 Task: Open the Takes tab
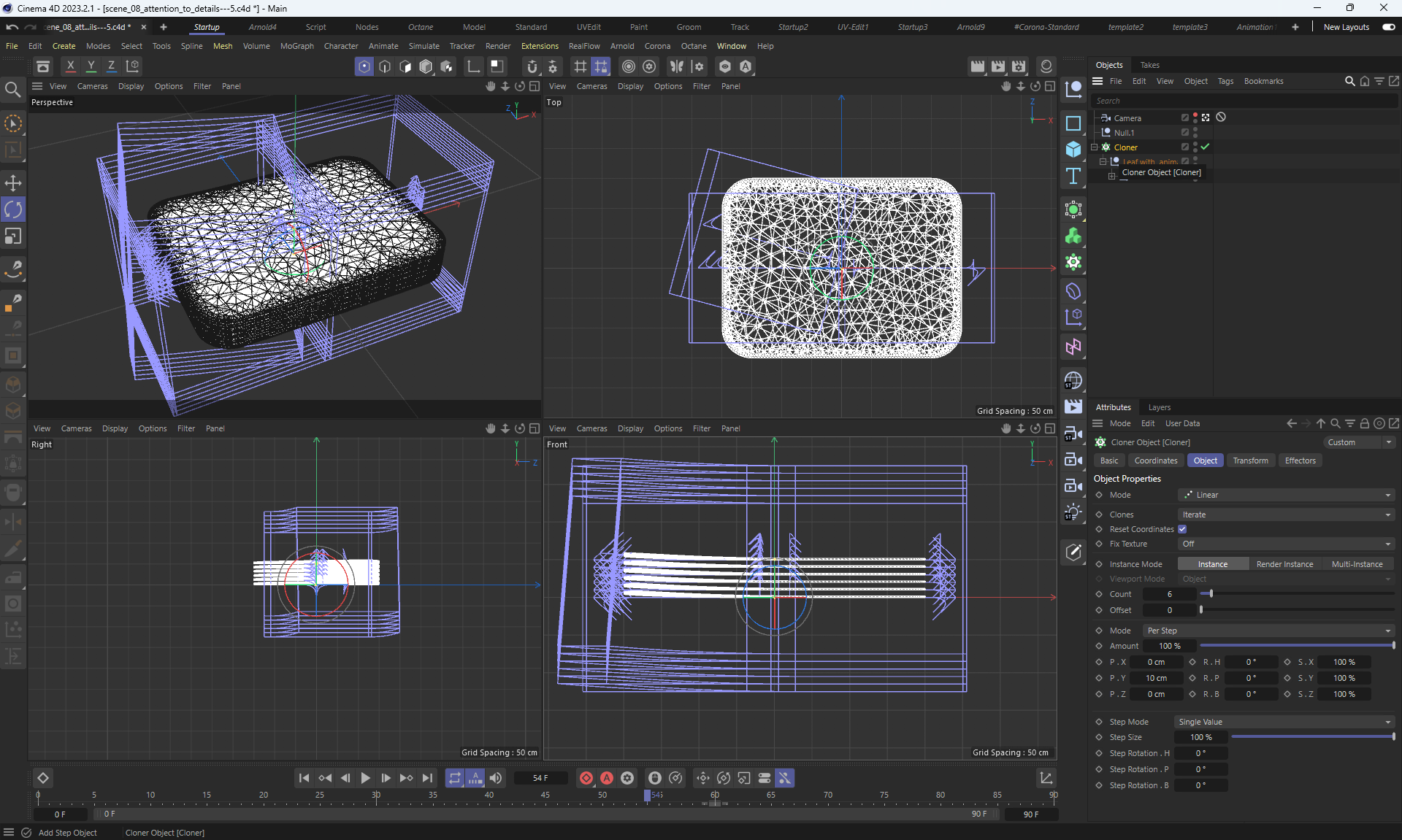point(1149,65)
